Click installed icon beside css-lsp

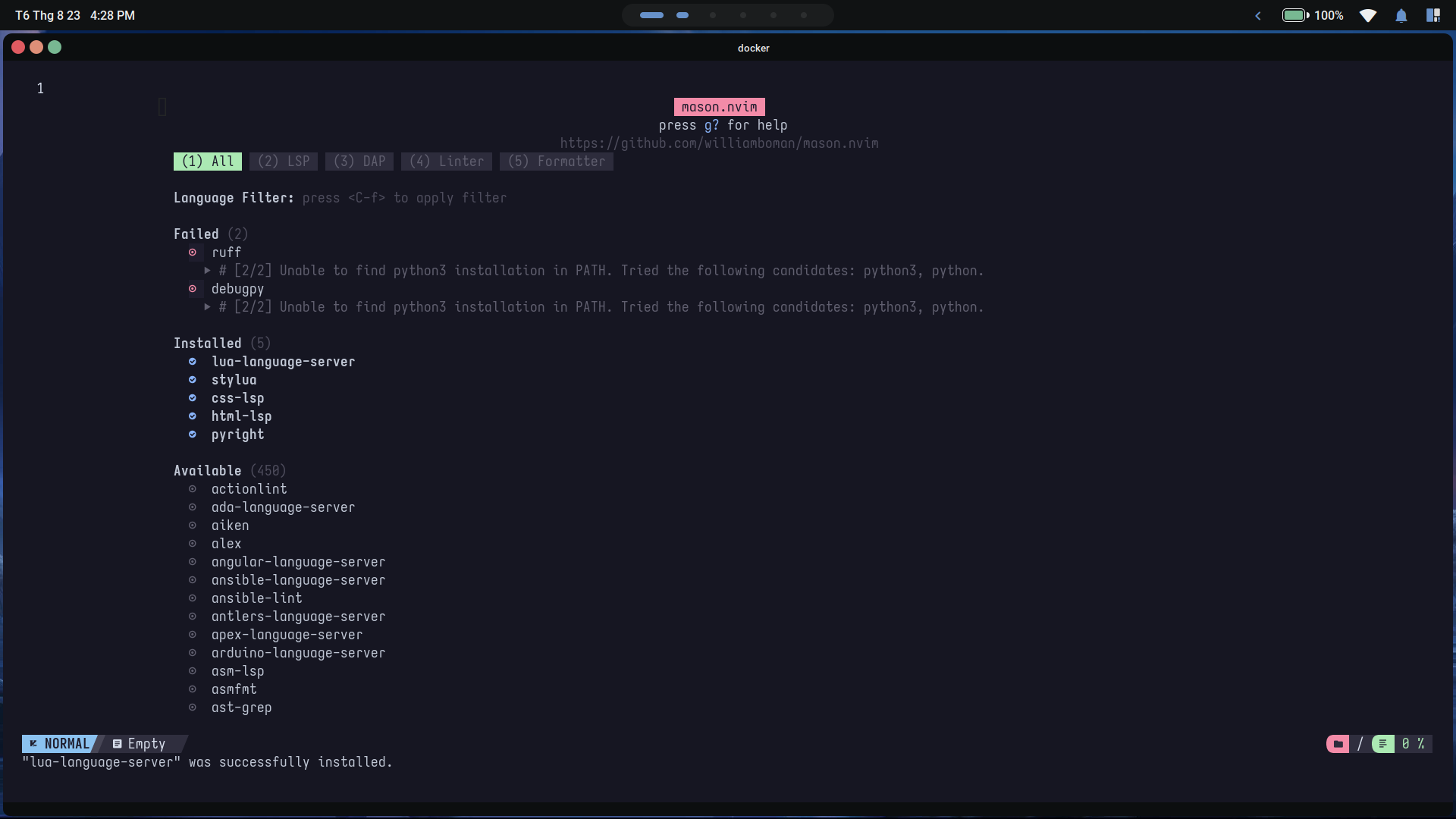tap(193, 398)
